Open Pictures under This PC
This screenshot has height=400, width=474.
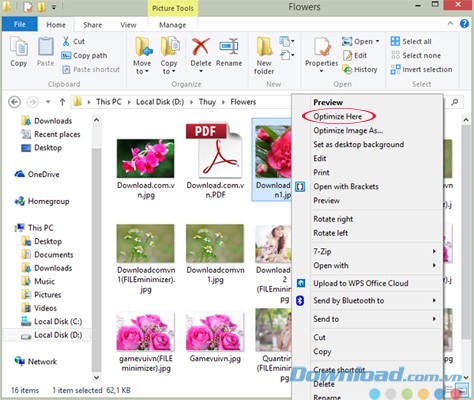coord(41,295)
